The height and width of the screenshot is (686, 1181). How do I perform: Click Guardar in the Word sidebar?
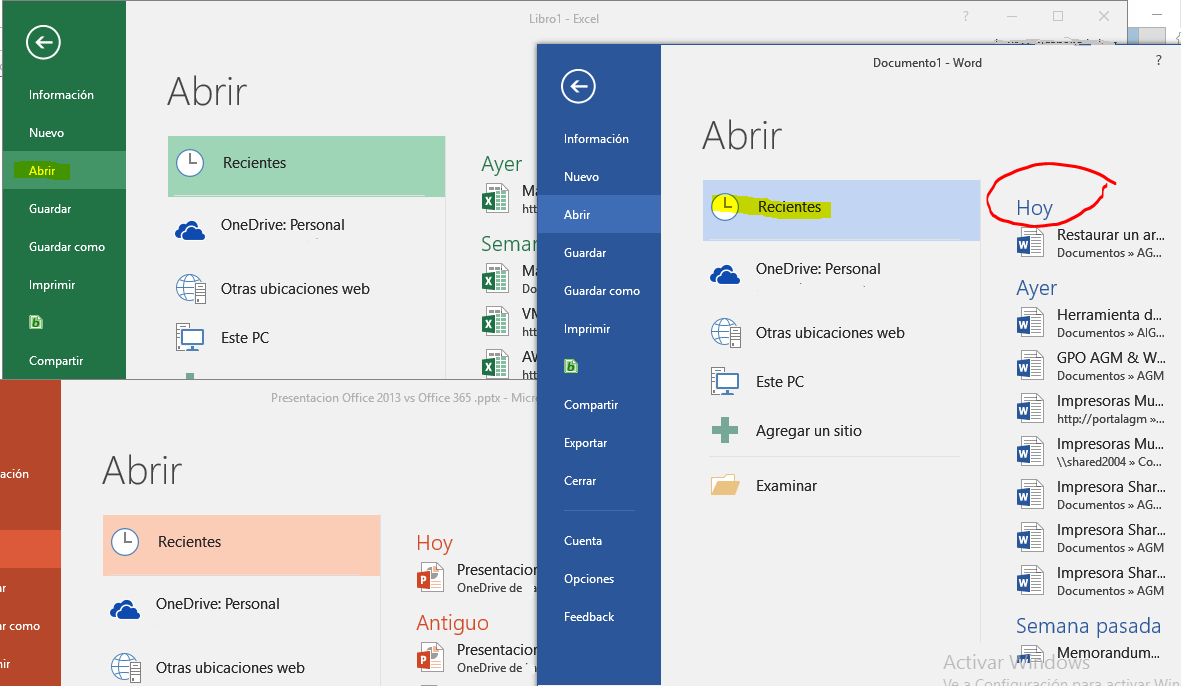584,253
